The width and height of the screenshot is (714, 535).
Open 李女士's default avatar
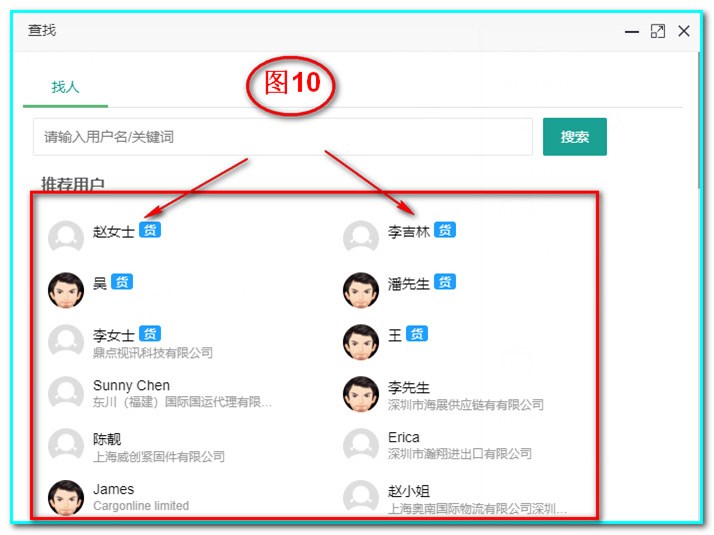(x=66, y=341)
